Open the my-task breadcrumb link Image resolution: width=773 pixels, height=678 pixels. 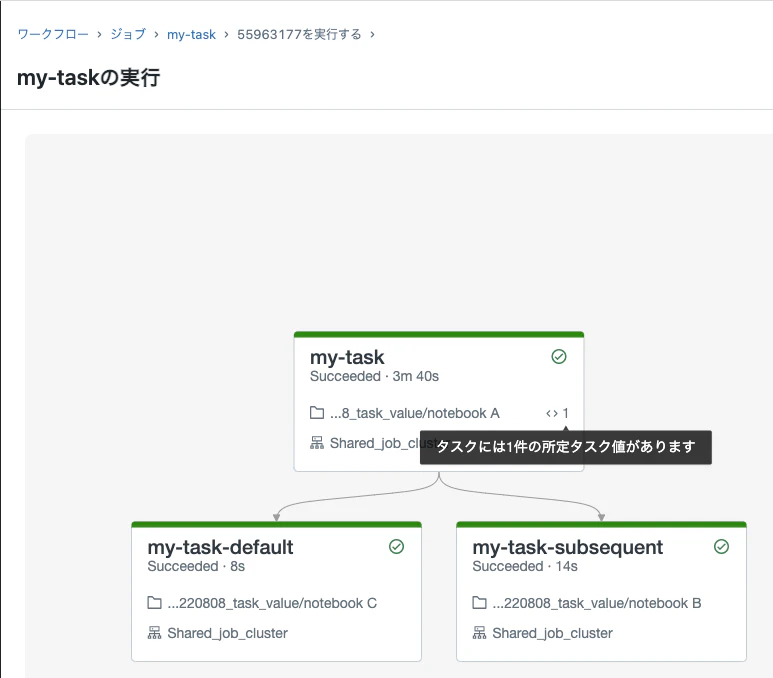click(x=191, y=35)
